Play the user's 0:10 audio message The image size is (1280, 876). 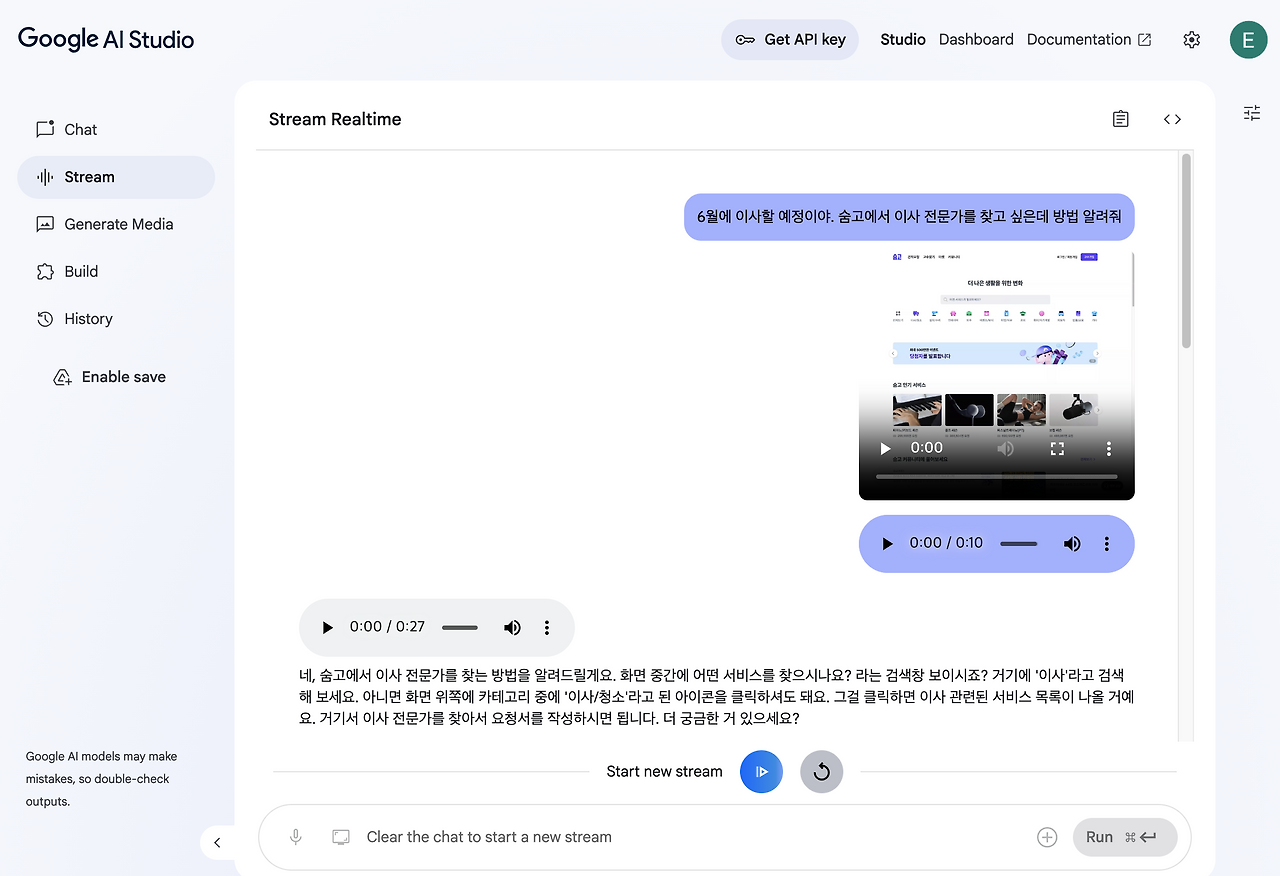click(886, 543)
